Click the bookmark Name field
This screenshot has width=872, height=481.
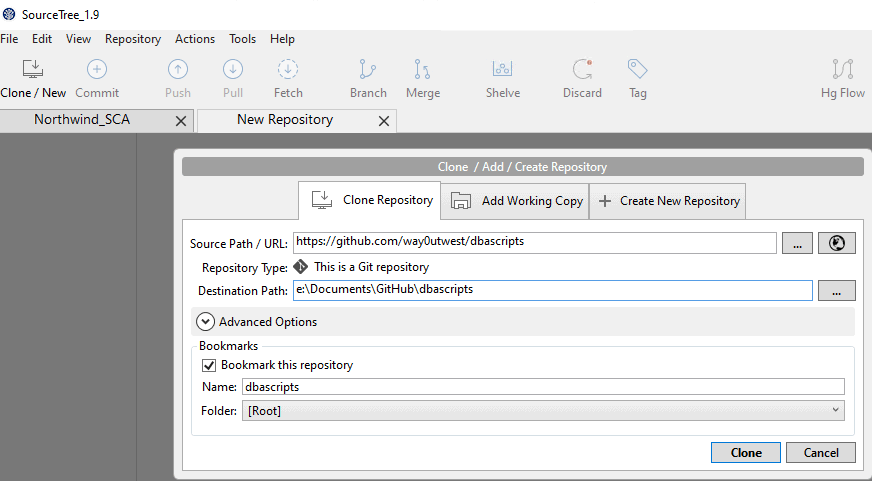click(x=543, y=386)
